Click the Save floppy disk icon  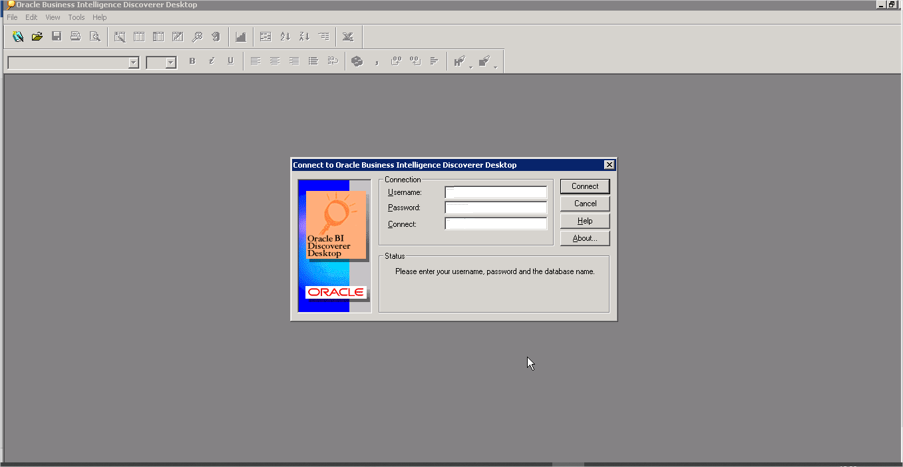point(56,37)
